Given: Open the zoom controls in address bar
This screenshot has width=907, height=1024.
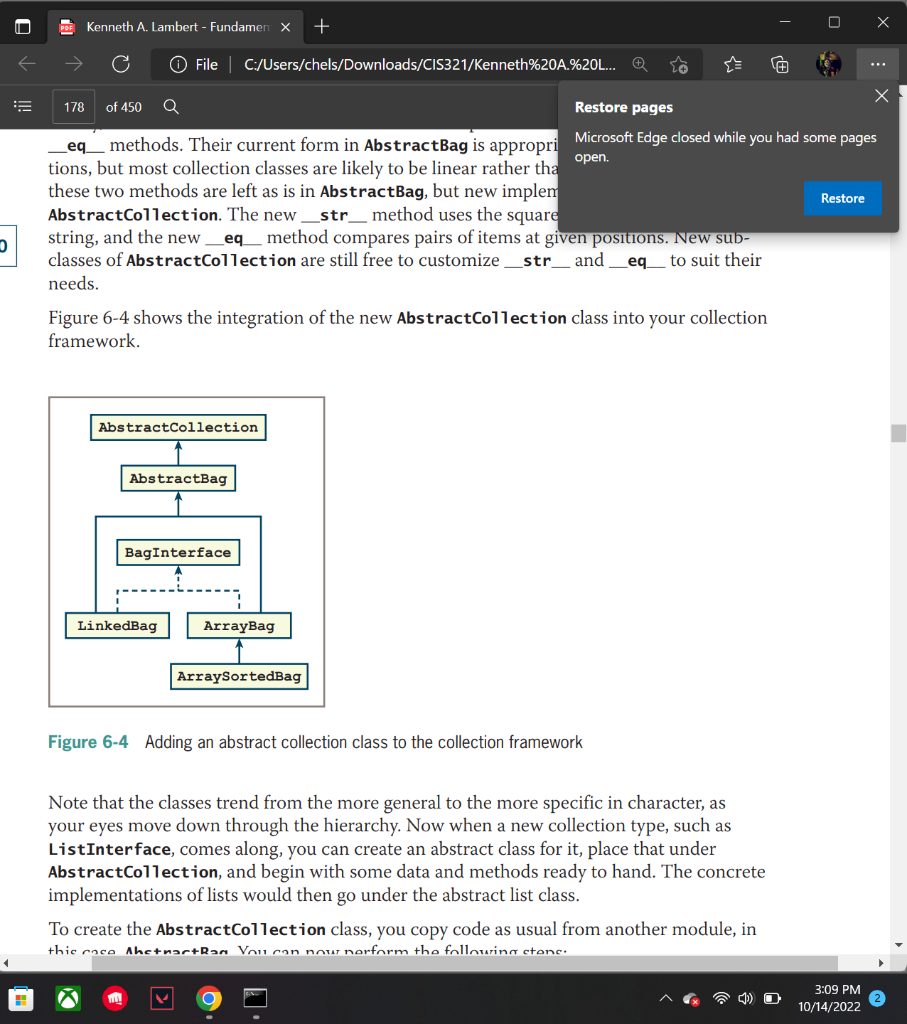Looking at the screenshot, I should tap(640, 63).
